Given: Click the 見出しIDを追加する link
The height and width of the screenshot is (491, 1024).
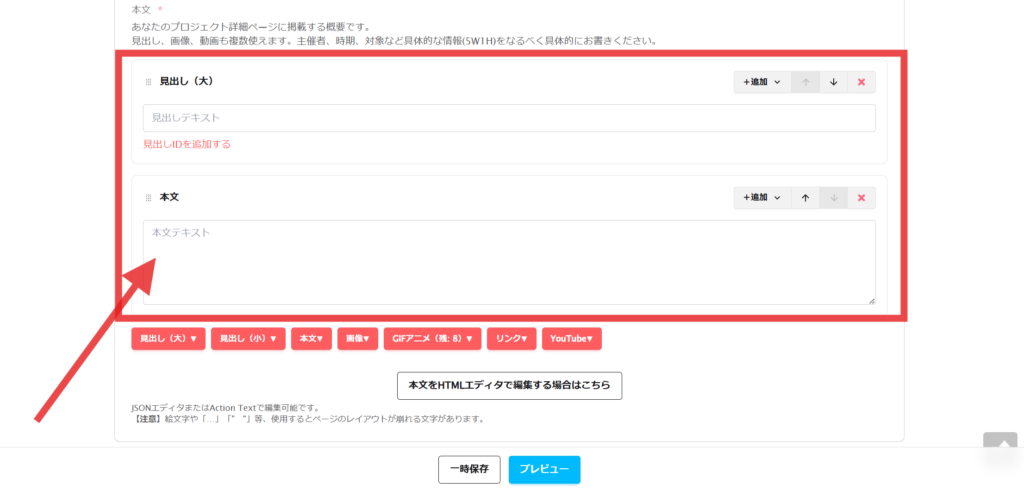Looking at the screenshot, I should [x=187, y=144].
